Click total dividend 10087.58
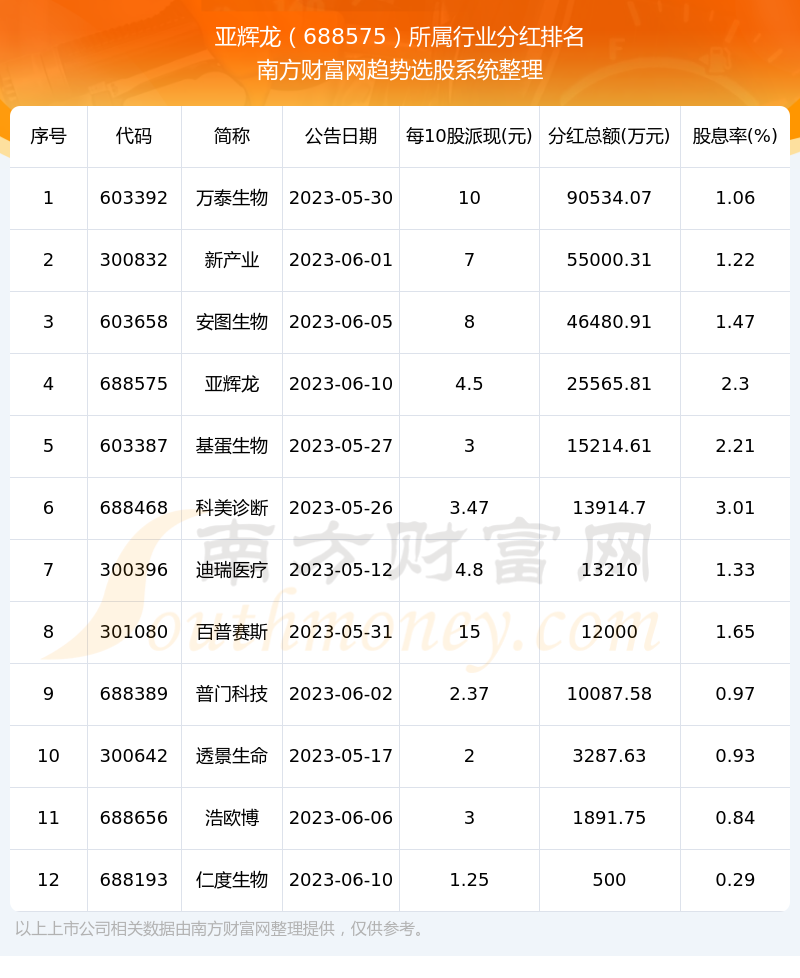Image resolution: width=800 pixels, height=978 pixels. coord(609,694)
